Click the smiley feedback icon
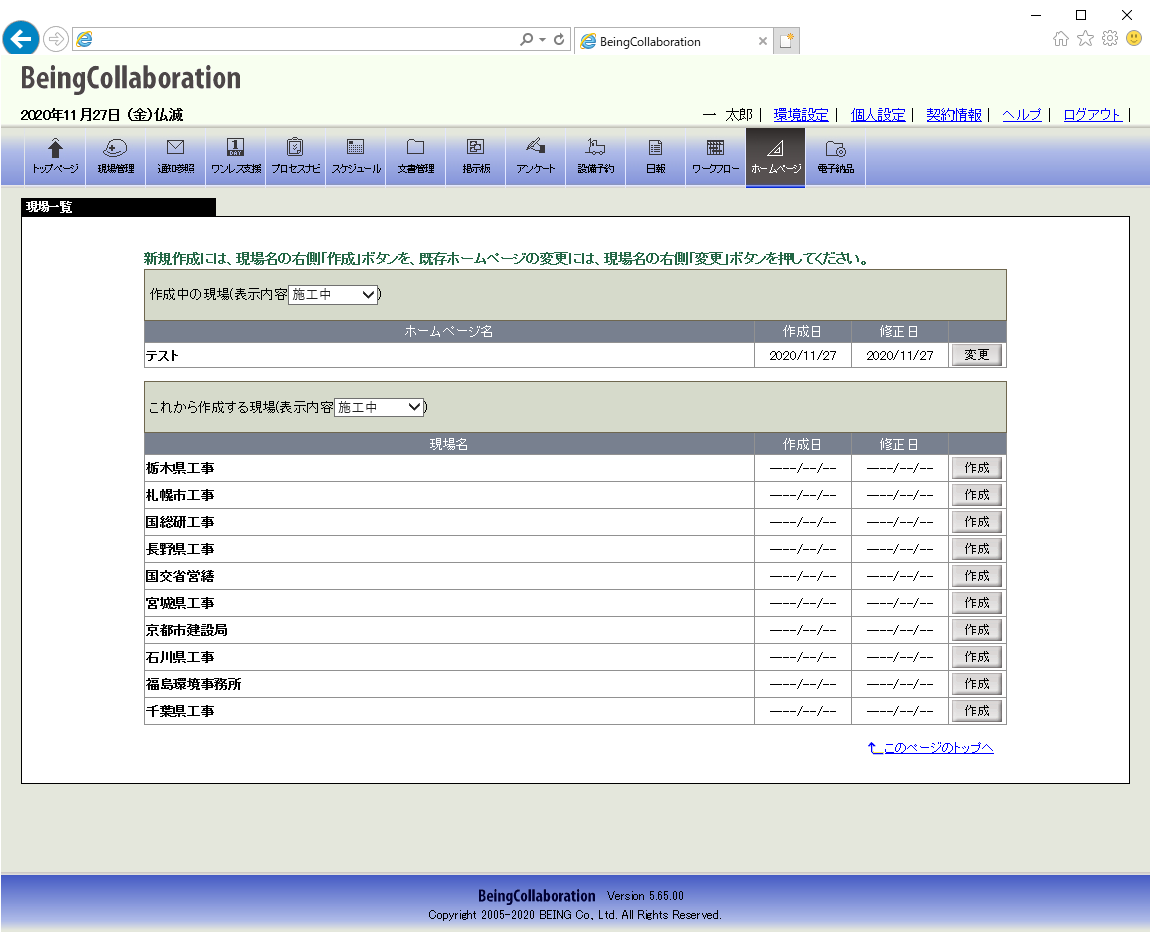 (1134, 38)
